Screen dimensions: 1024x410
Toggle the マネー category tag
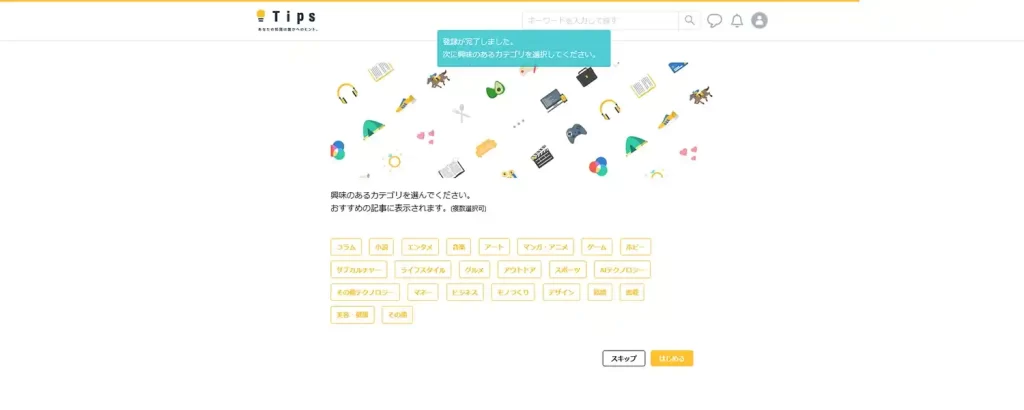click(423, 292)
